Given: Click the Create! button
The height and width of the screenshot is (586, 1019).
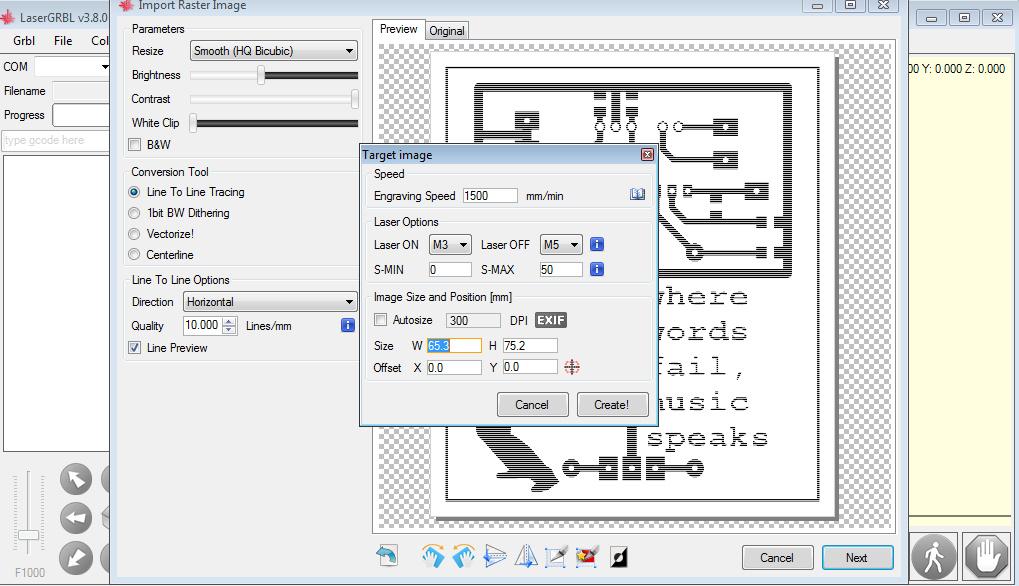Looking at the screenshot, I should pyautogui.click(x=612, y=405).
